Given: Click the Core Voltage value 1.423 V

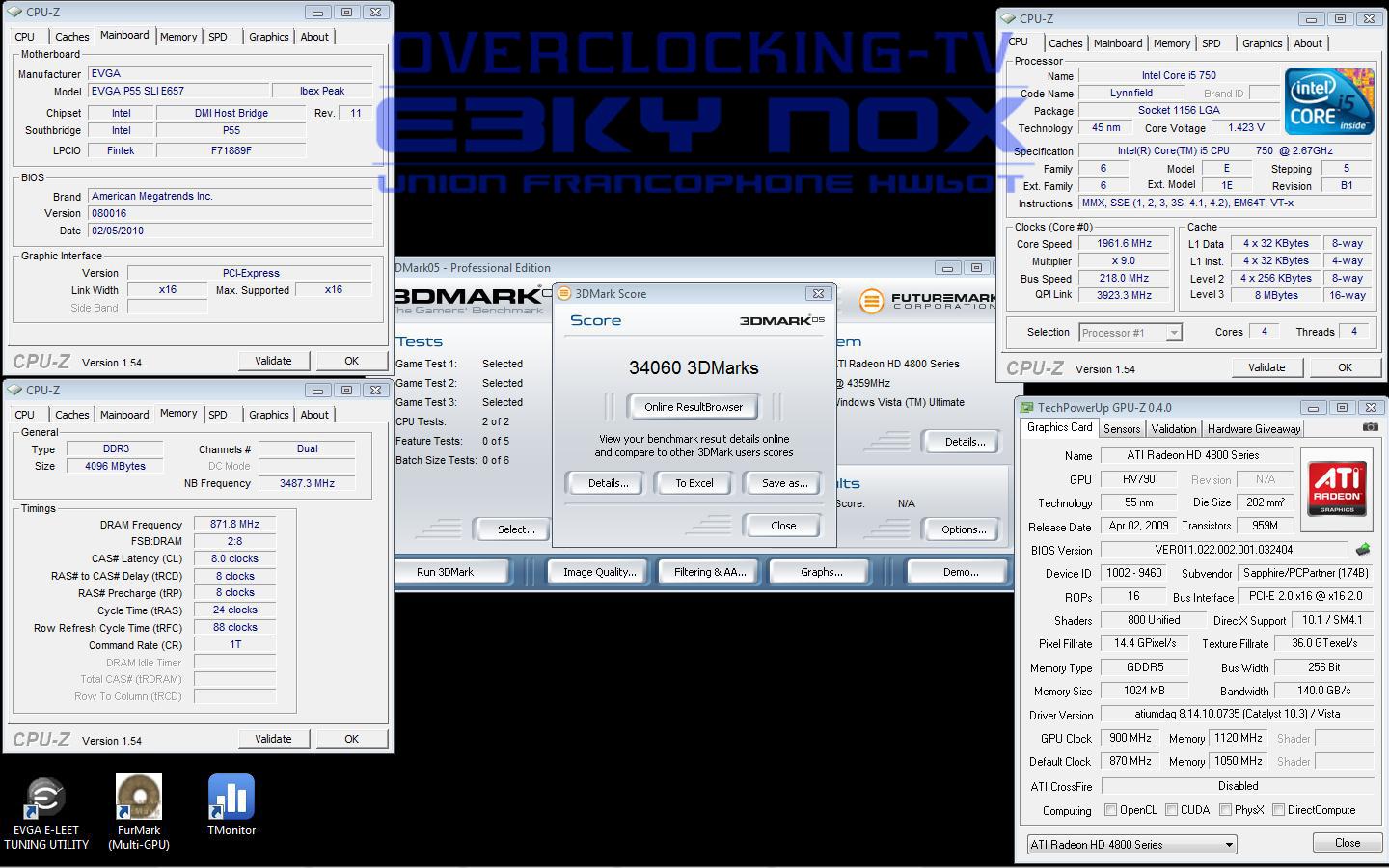Looking at the screenshot, I should [1245, 127].
